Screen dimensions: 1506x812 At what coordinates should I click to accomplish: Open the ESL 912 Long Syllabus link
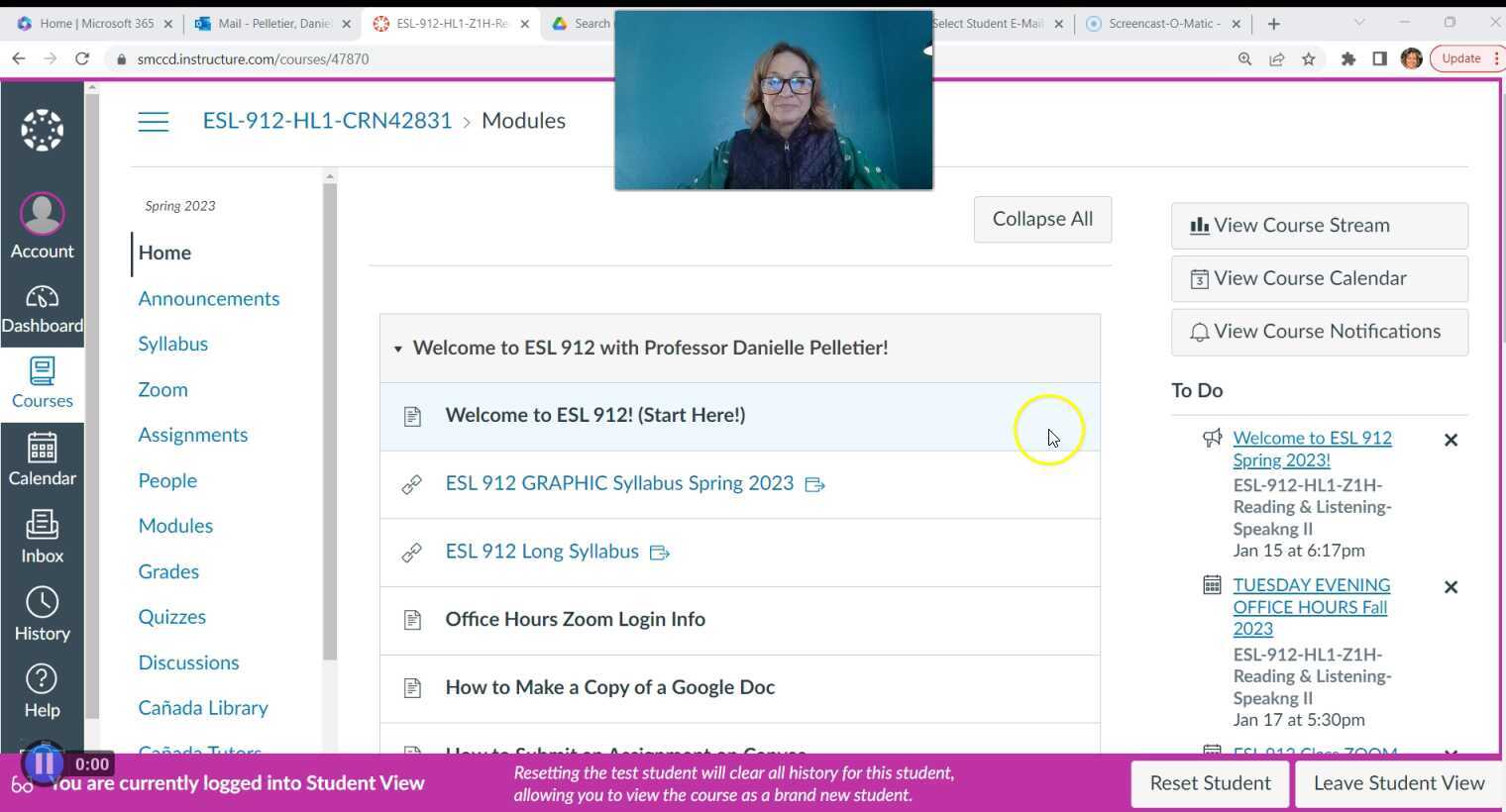tap(542, 552)
